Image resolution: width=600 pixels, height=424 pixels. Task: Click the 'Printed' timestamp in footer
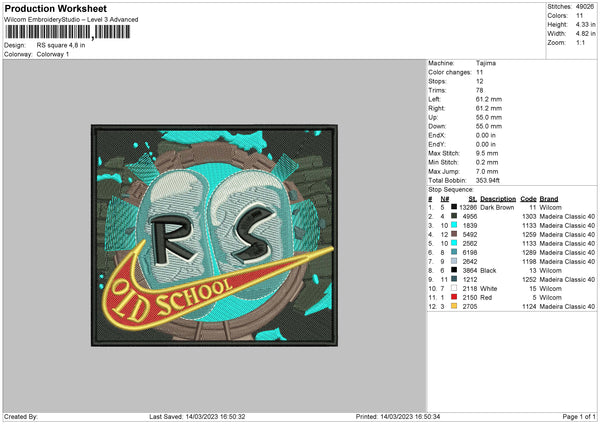point(398,417)
